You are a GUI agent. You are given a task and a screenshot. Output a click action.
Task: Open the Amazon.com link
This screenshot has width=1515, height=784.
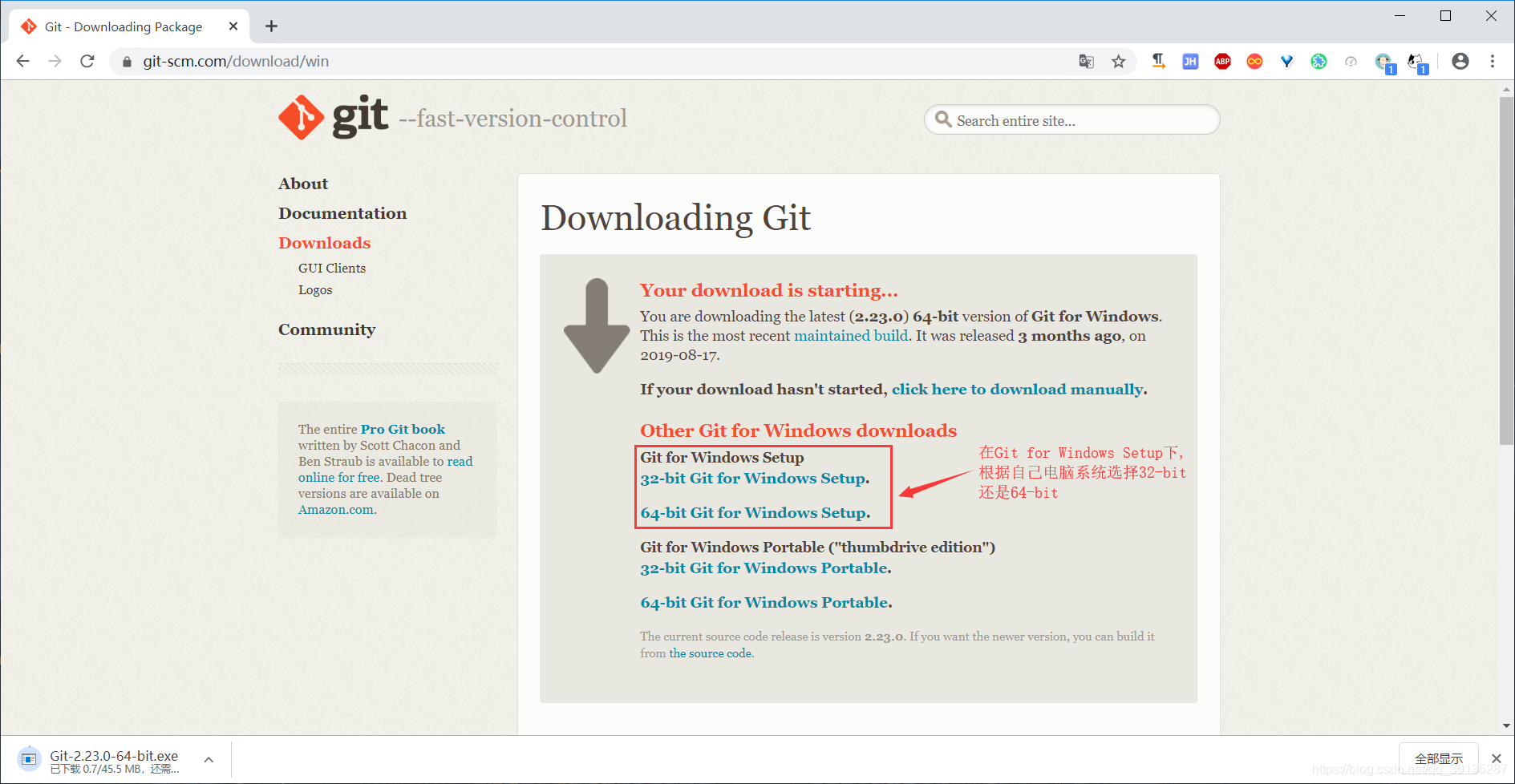click(335, 510)
